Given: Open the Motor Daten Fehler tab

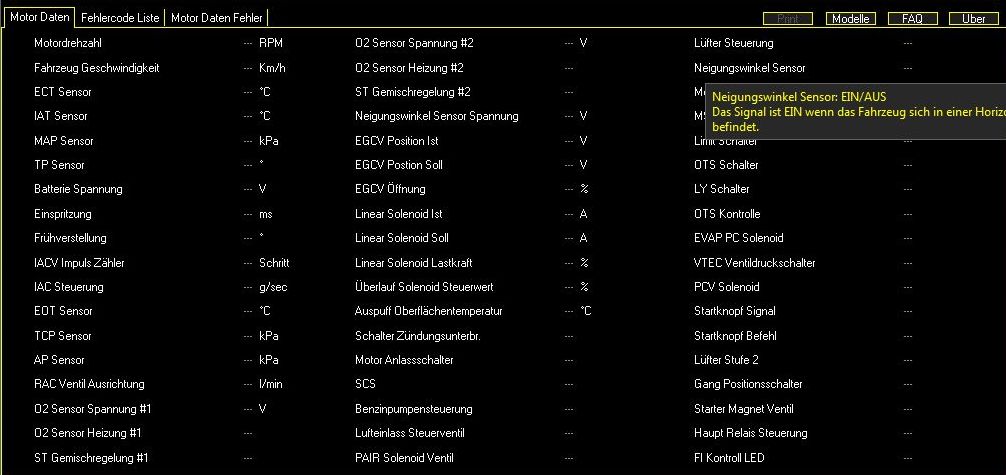Looking at the screenshot, I should 216,18.
